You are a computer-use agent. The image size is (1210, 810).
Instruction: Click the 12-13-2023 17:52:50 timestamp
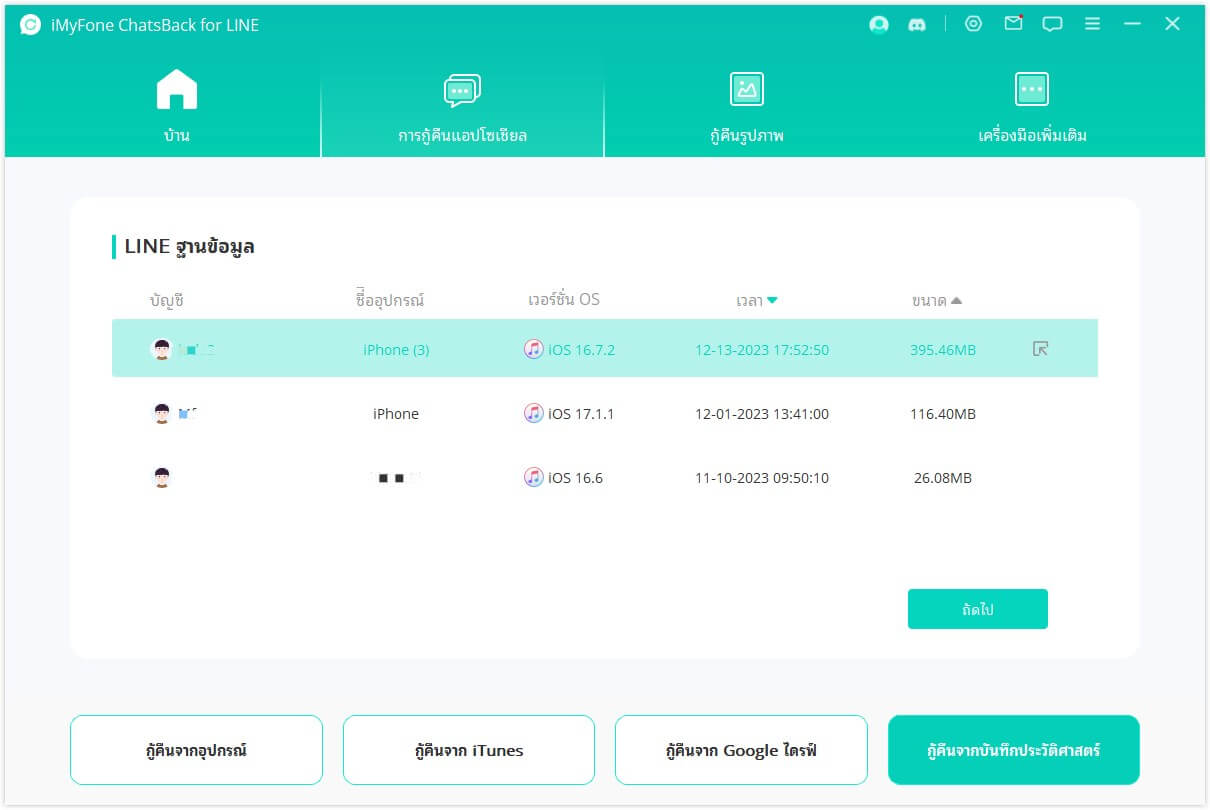click(x=762, y=350)
